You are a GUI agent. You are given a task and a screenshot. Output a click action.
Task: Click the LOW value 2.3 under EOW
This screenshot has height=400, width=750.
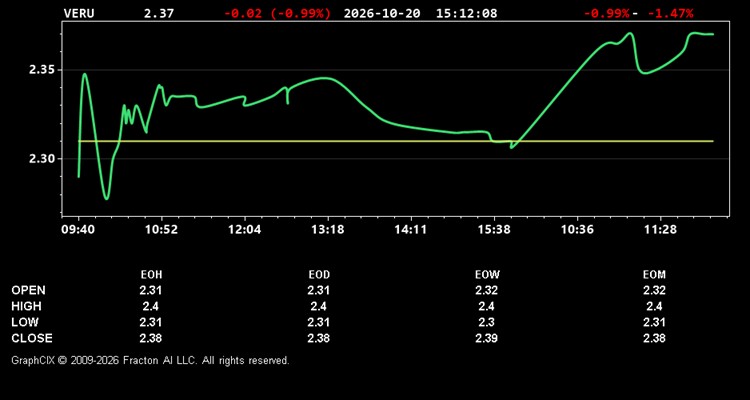[487, 322]
